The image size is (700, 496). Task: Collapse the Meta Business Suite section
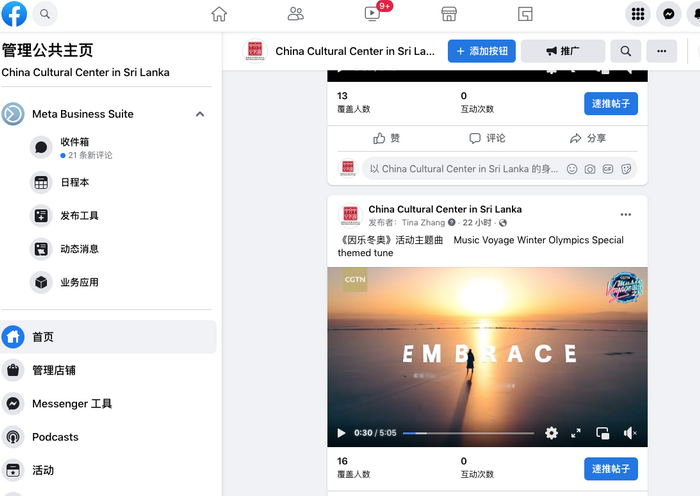200,114
